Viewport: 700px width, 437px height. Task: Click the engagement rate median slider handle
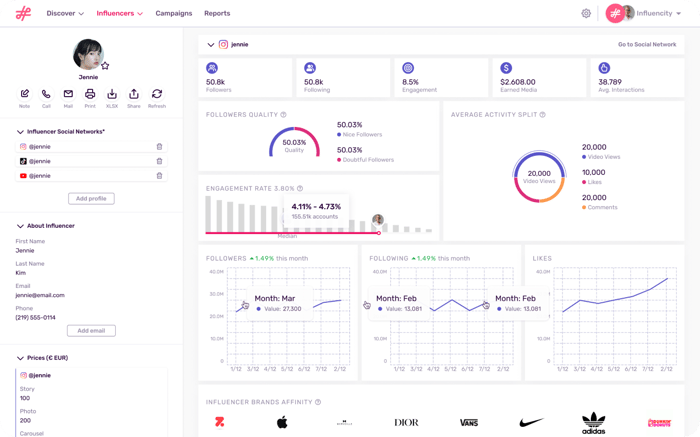tap(378, 233)
